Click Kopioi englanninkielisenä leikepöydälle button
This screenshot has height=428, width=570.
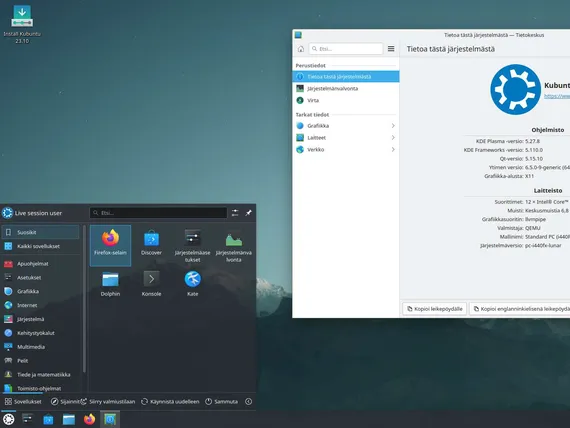[x=520, y=309]
